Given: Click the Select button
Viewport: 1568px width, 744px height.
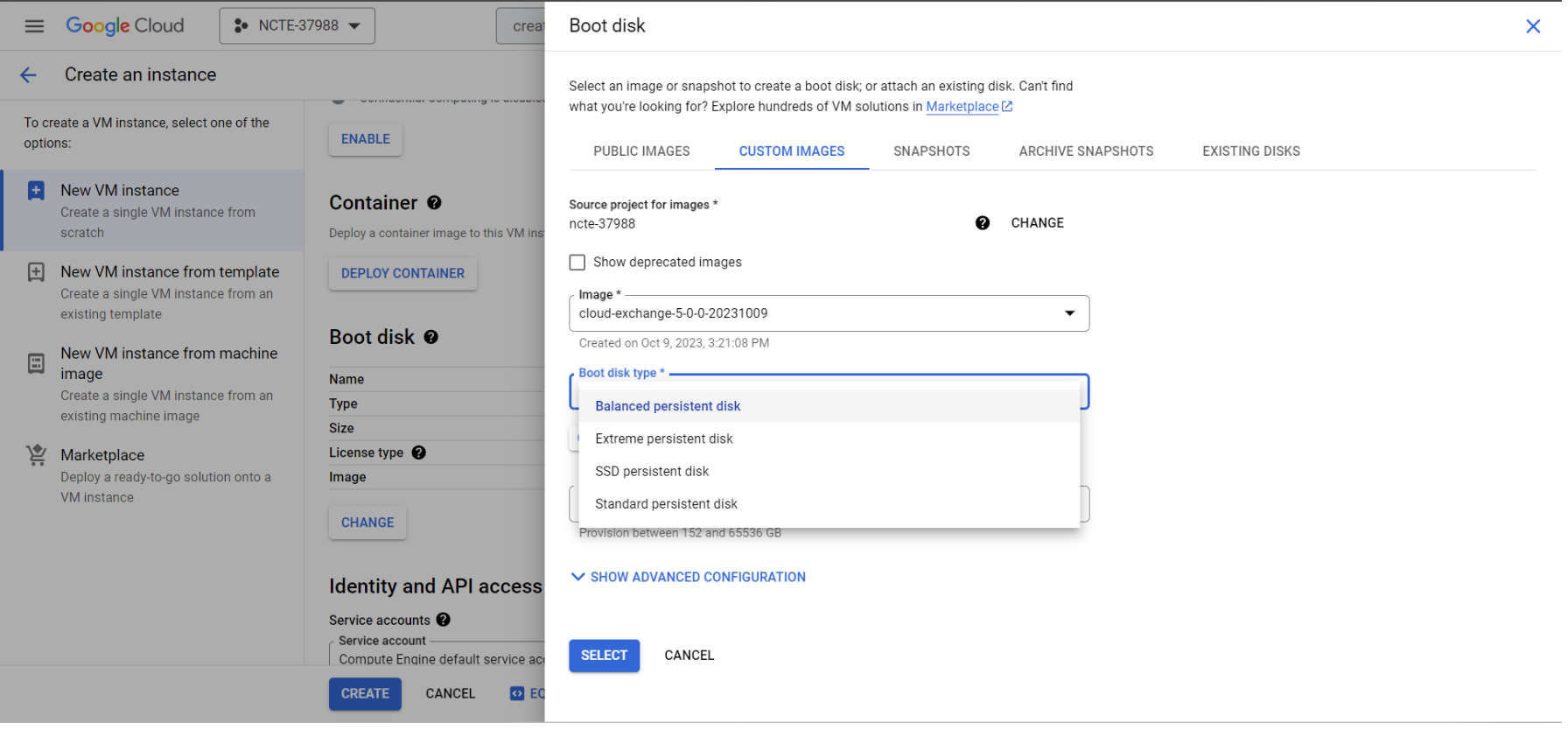Looking at the screenshot, I should [x=604, y=656].
